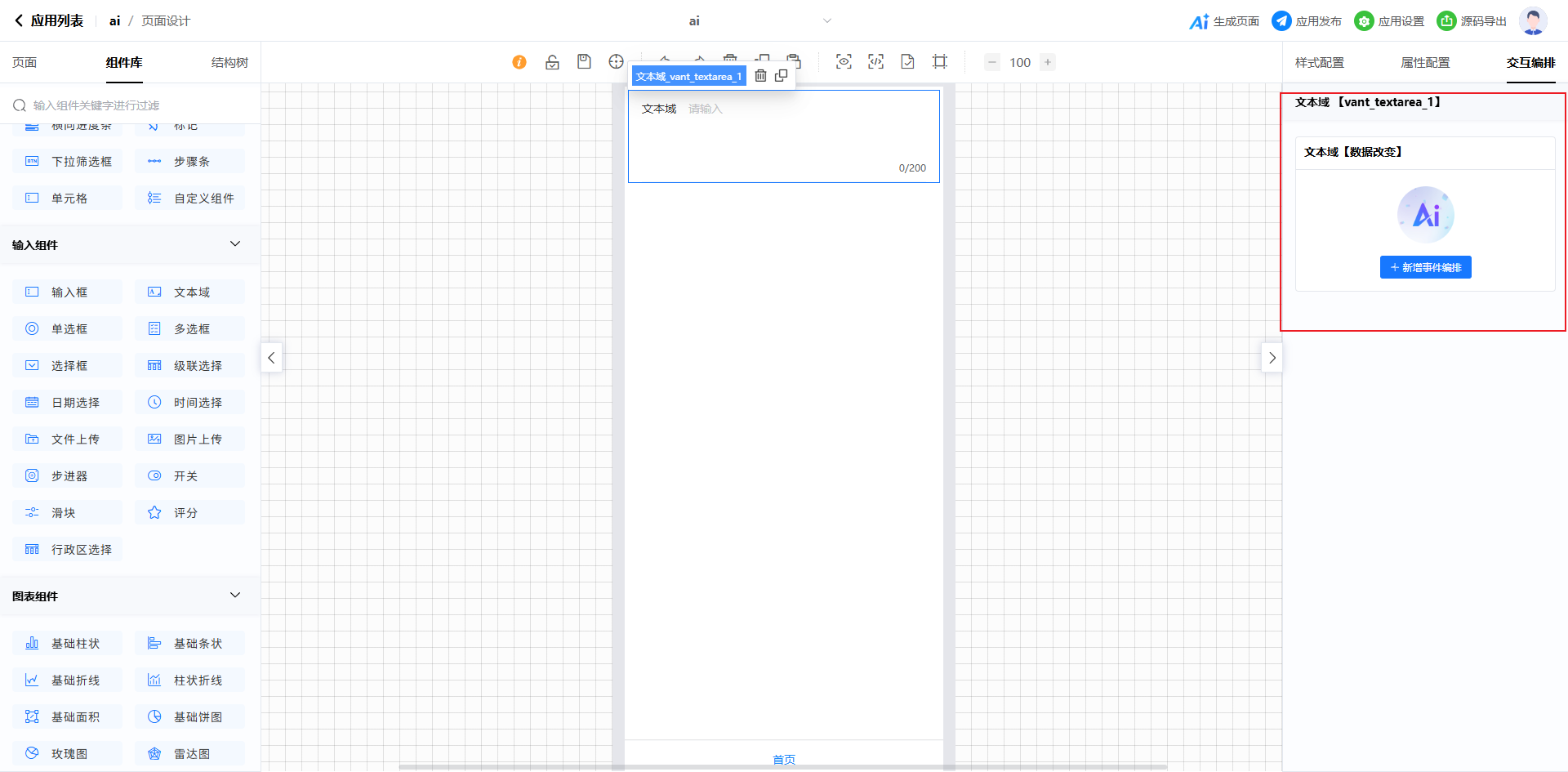Click the frame/crop toolbar icon

coord(940,62)
